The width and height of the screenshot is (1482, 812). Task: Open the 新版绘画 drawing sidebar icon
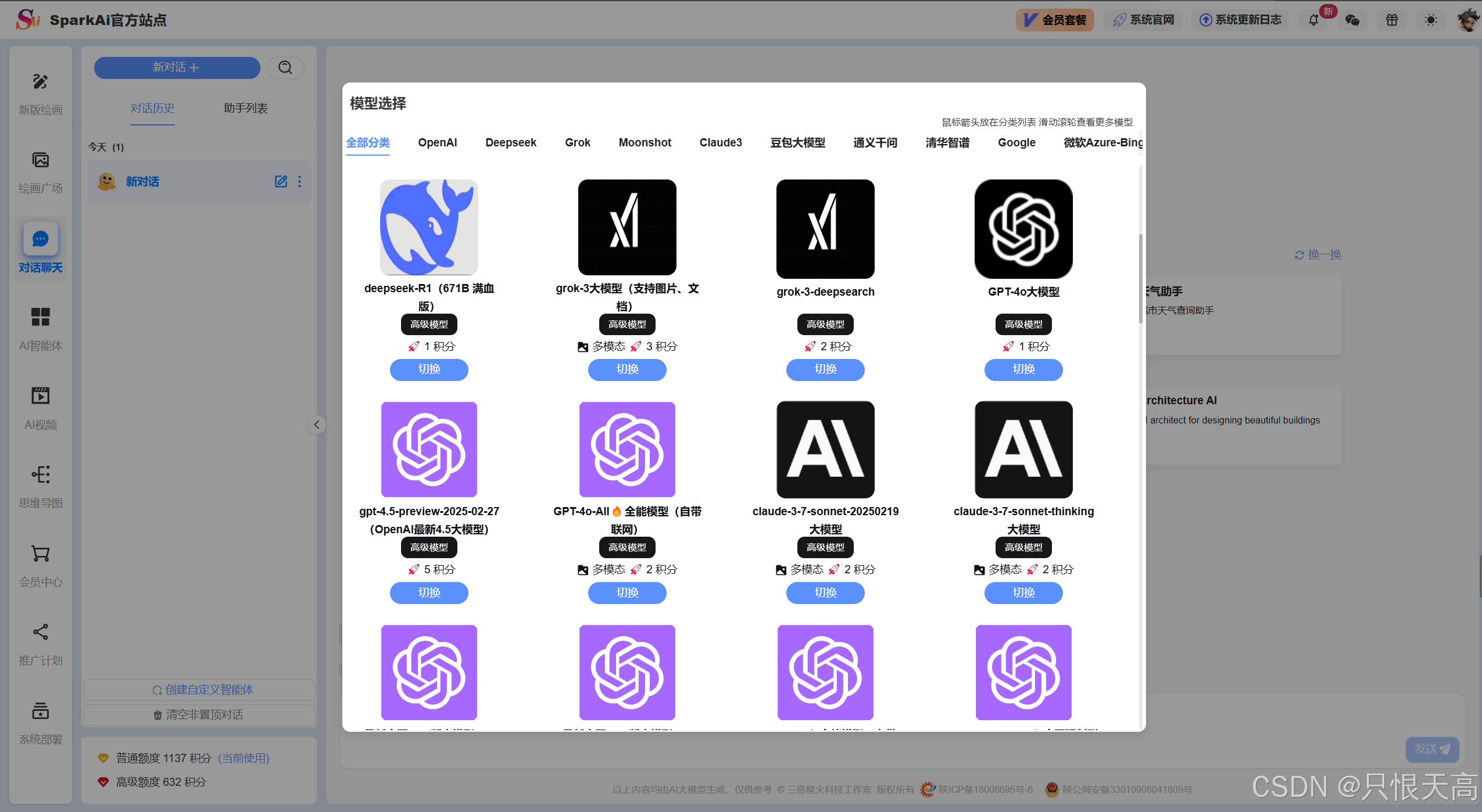40,82
